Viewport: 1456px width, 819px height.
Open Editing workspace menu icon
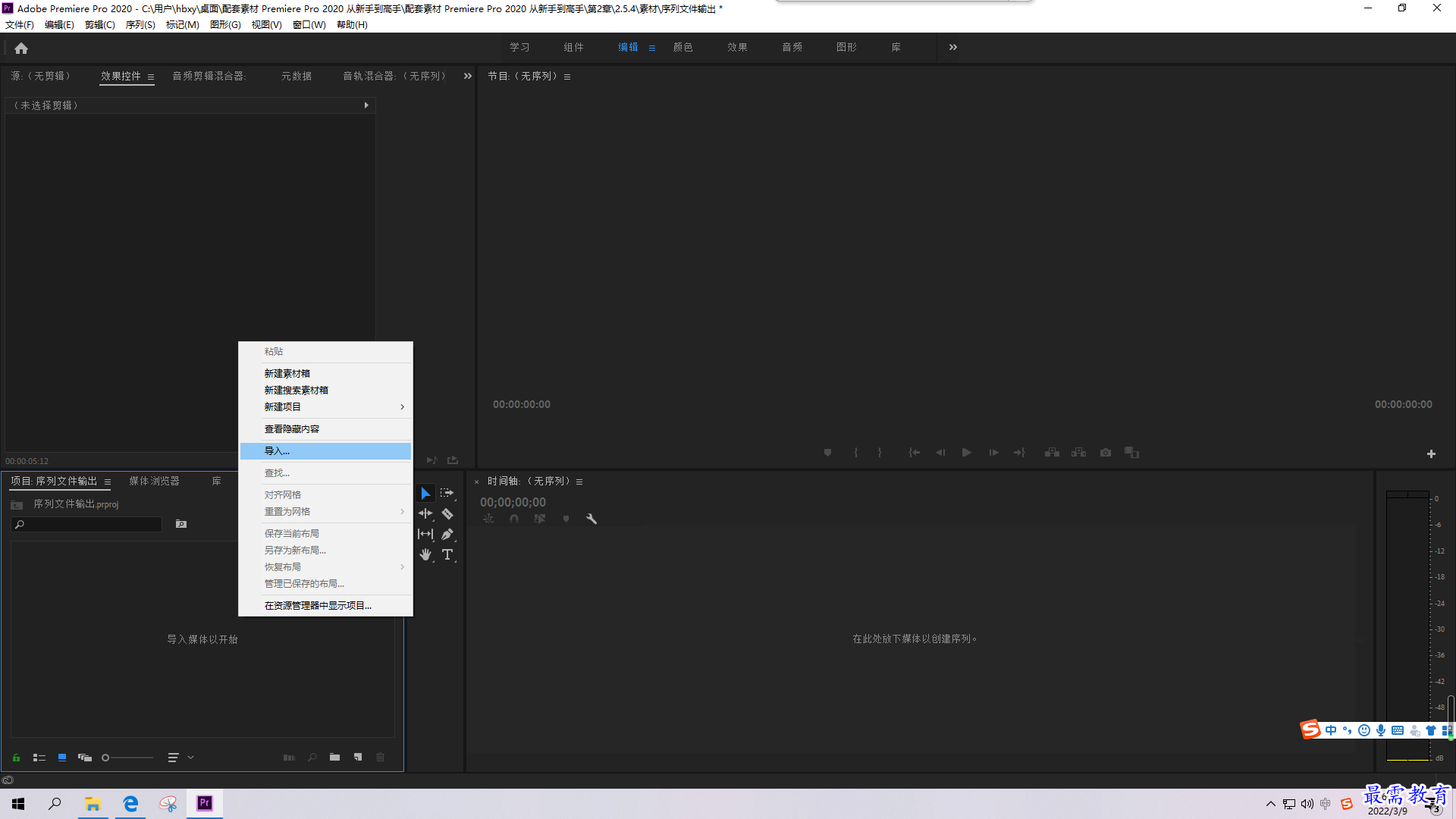coord(652,48)
